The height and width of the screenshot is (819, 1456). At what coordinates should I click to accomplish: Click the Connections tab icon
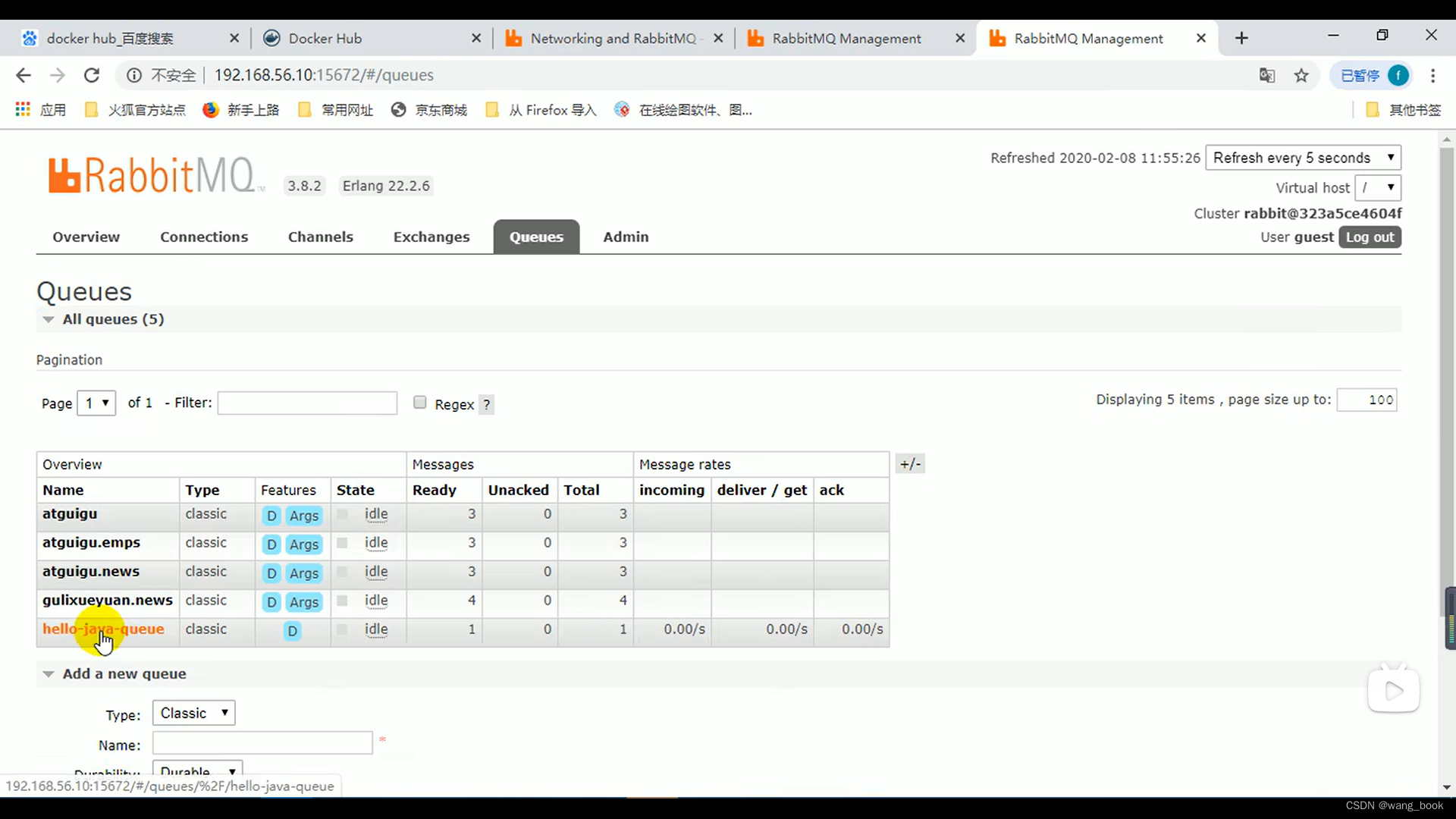pyautogui.click(x=204, y=237)
